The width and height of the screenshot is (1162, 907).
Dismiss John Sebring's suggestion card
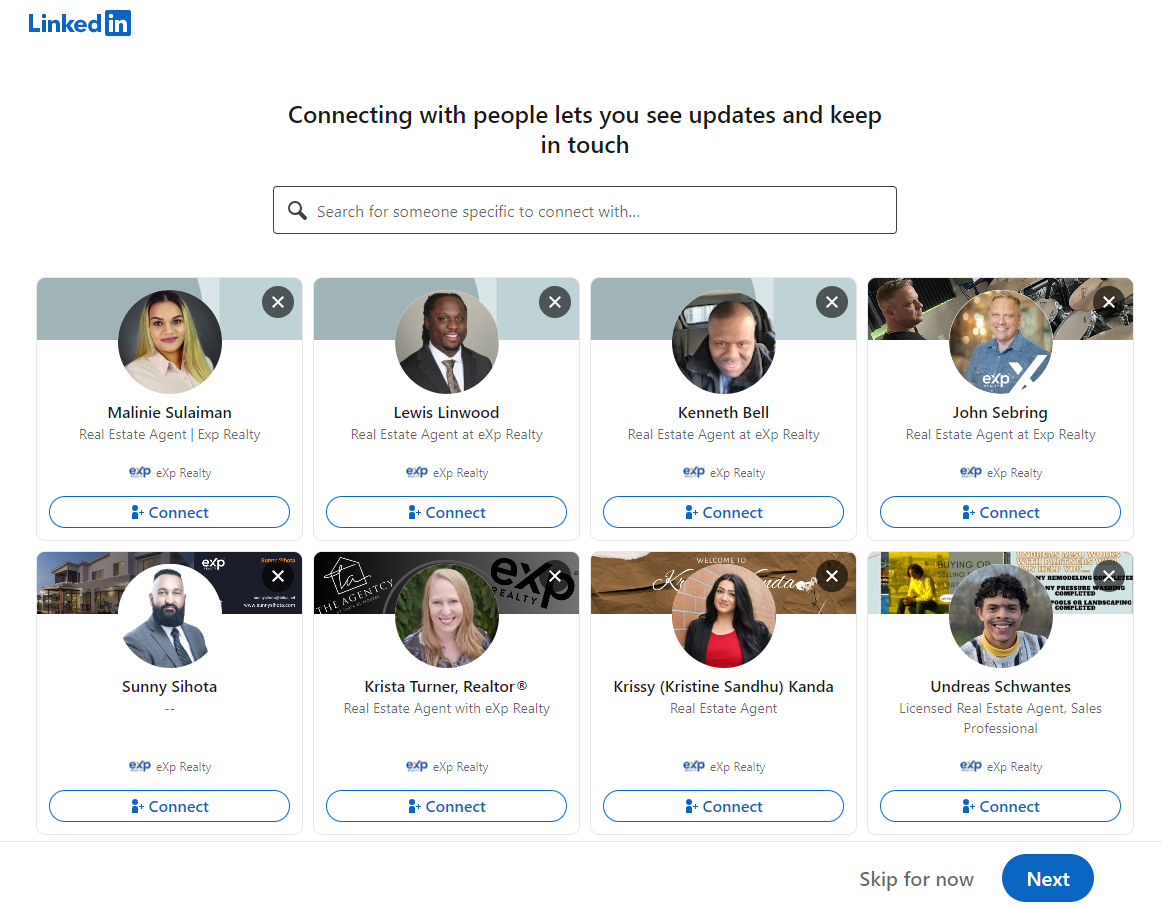coord(1109,302)
